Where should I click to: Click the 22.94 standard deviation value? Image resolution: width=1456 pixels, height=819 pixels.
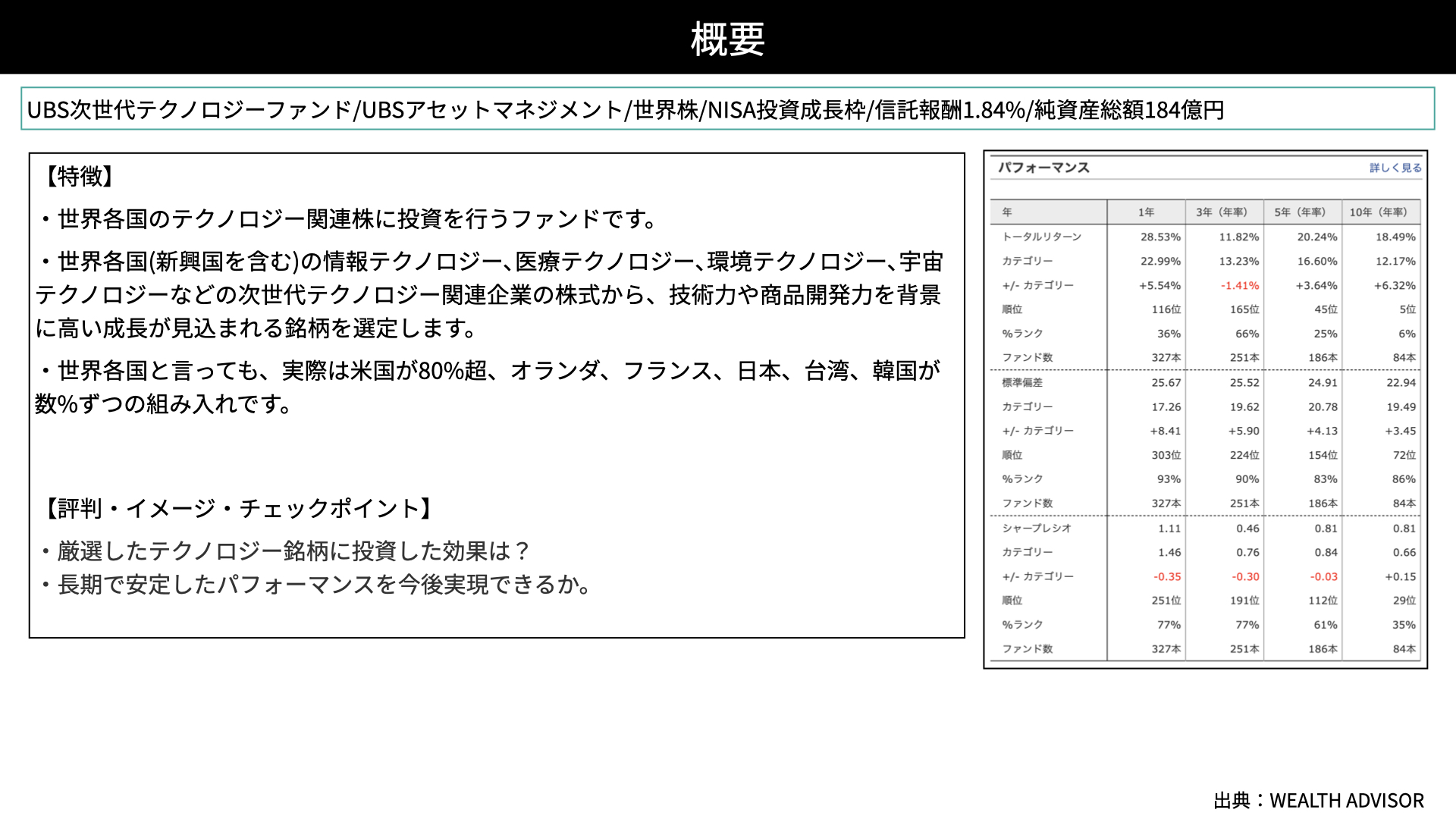(x=1401, y=382)
